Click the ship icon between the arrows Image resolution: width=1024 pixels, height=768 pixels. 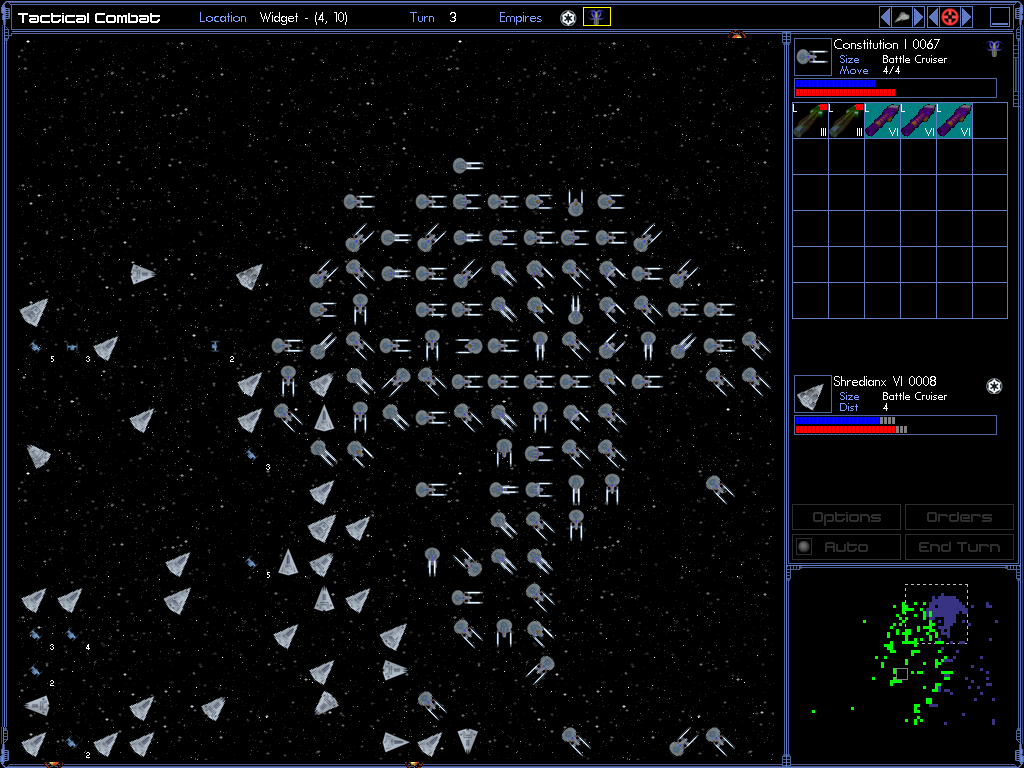(x=902, y=17)
